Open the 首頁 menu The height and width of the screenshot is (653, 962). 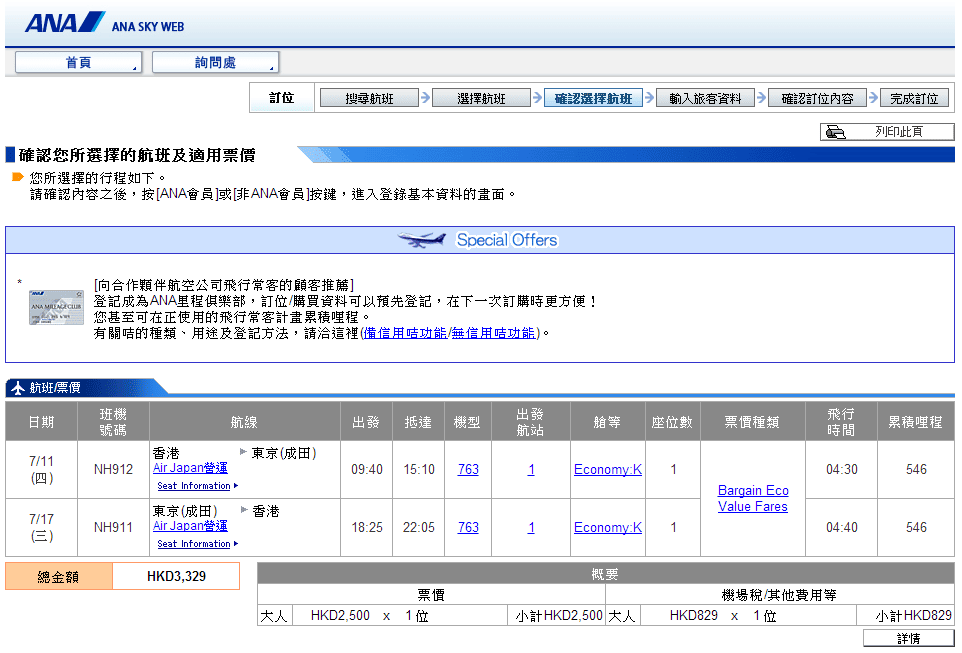(x=79, y=63)
